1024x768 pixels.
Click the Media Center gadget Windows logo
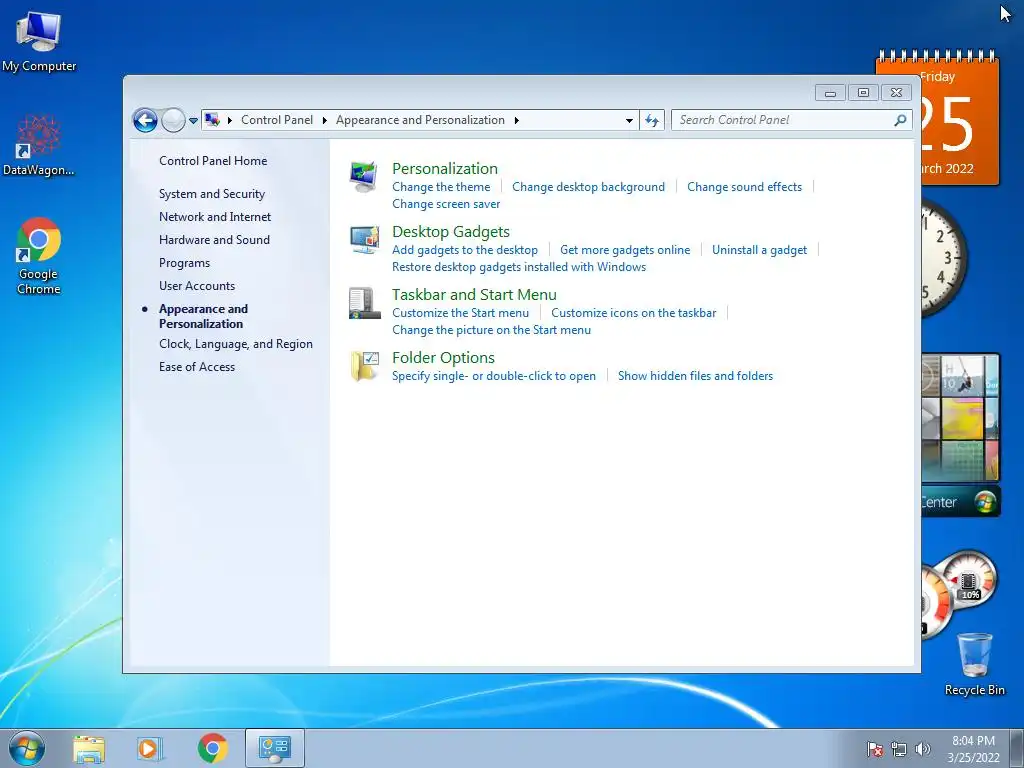pyautogui.click(x=985, y=502)
